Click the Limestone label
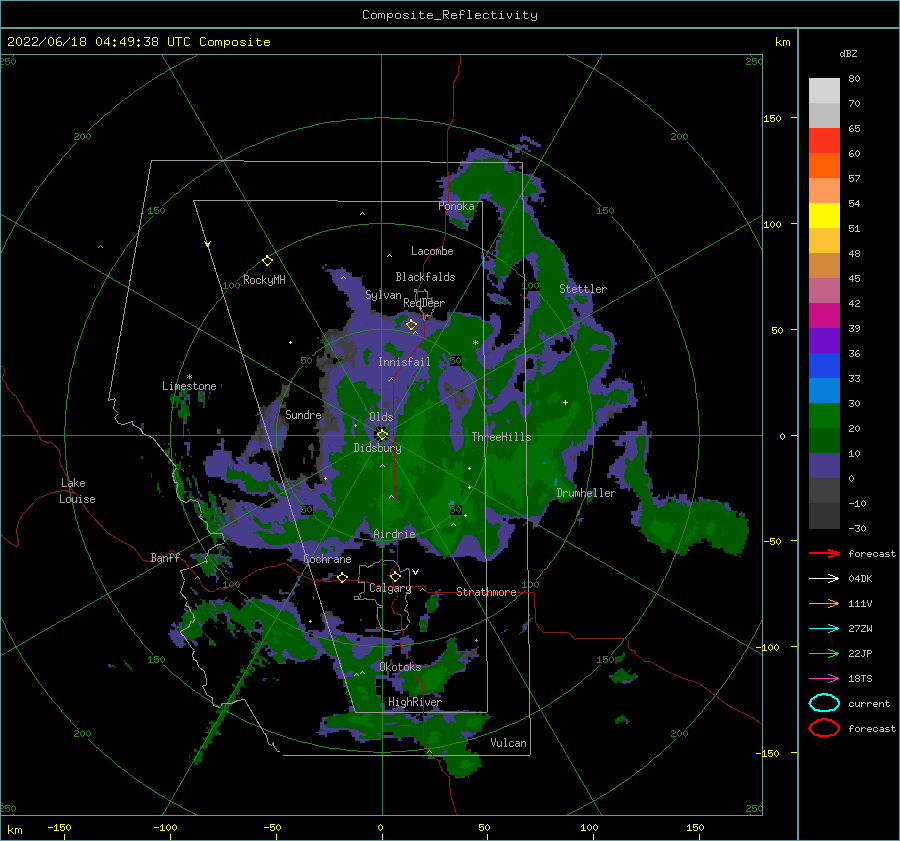900x841 pixels. 189,386
